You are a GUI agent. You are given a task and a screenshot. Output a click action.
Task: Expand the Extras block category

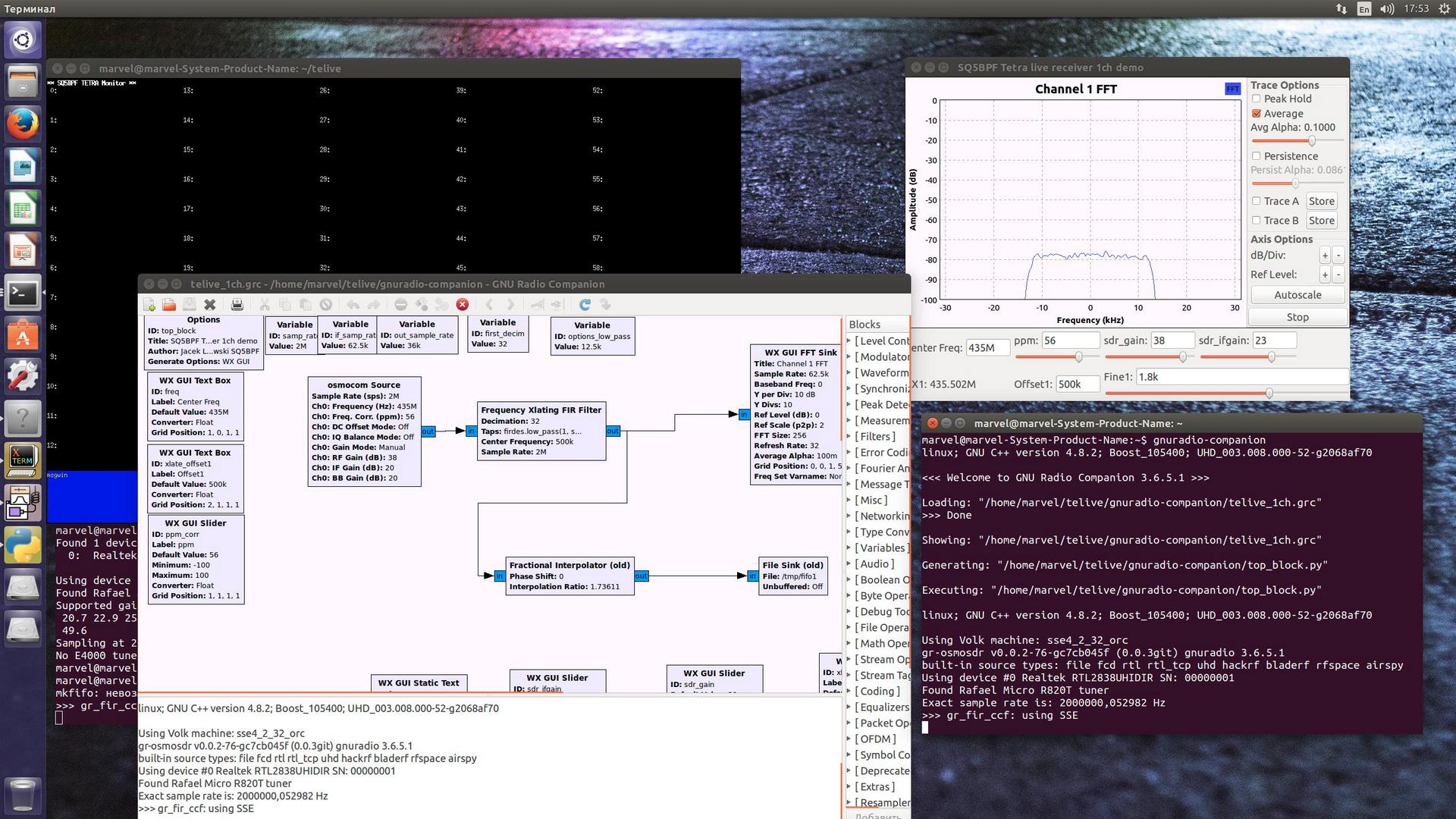tap(849, 787)
